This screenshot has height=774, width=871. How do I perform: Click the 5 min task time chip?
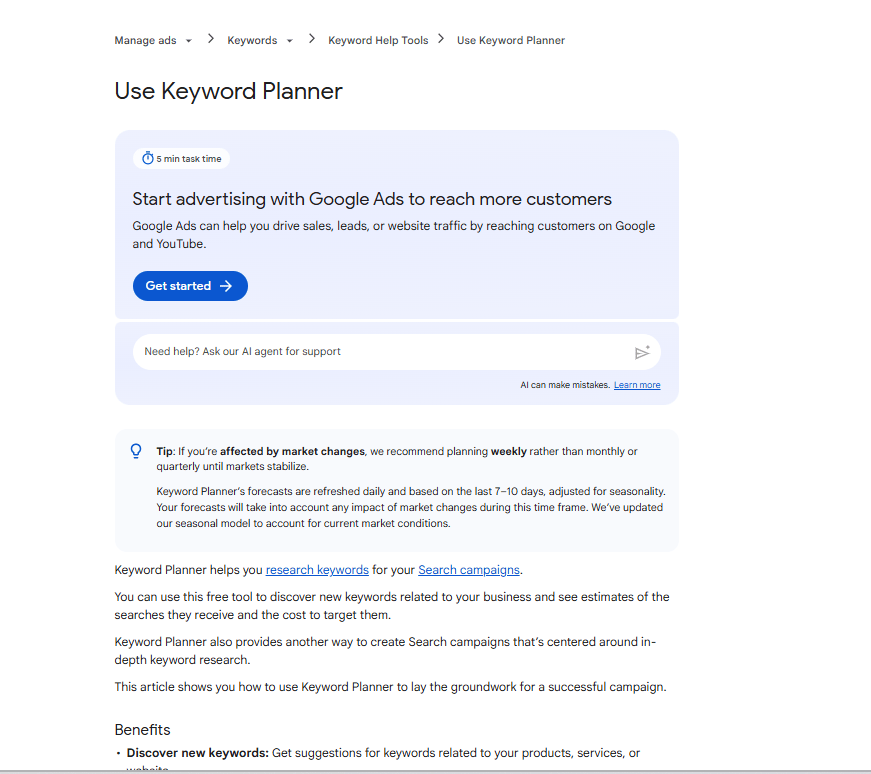pos(181,158)
